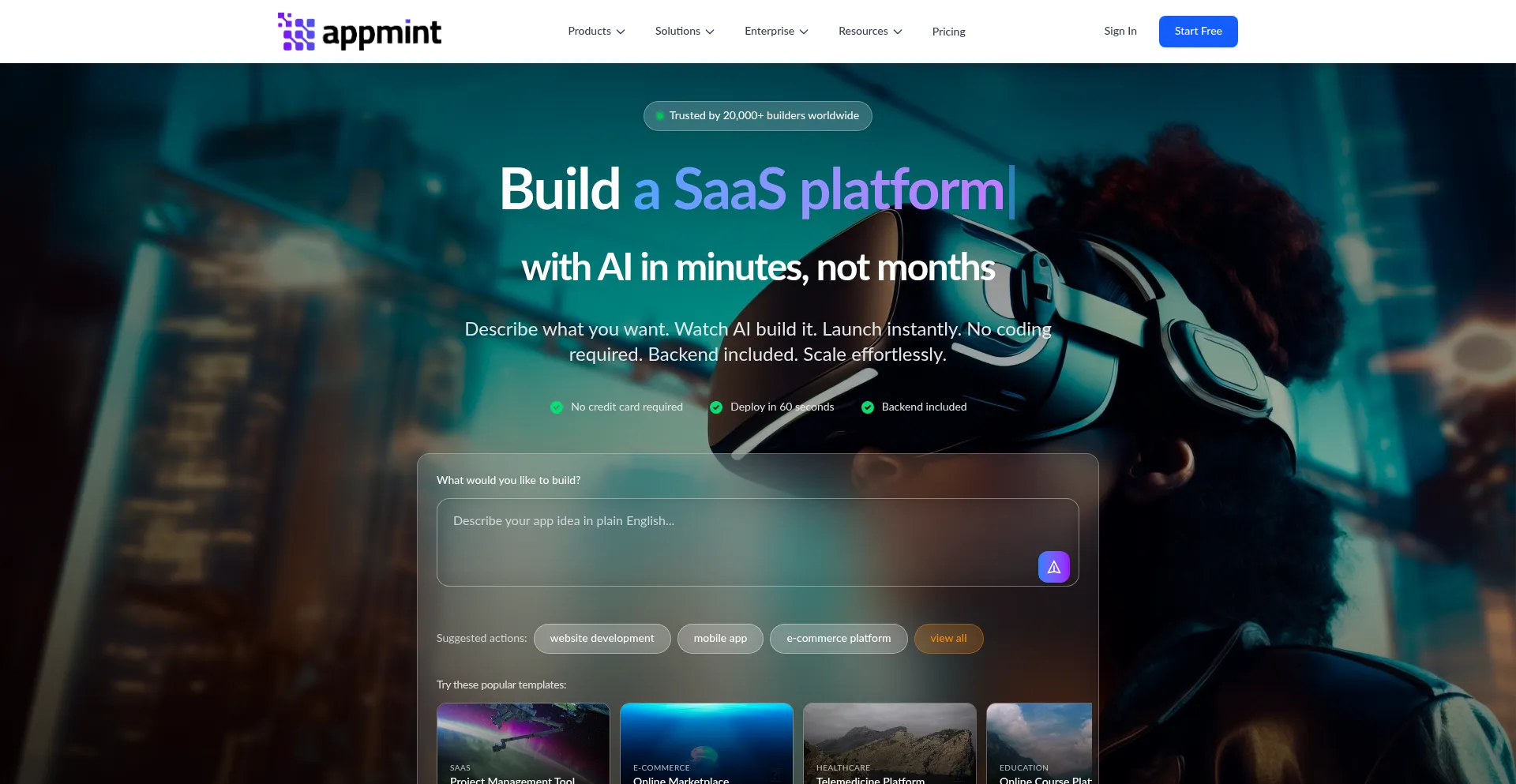This screenshot has height=784, width=1516.
Task: Focus the app idea description field
Action: click(758, 542)
